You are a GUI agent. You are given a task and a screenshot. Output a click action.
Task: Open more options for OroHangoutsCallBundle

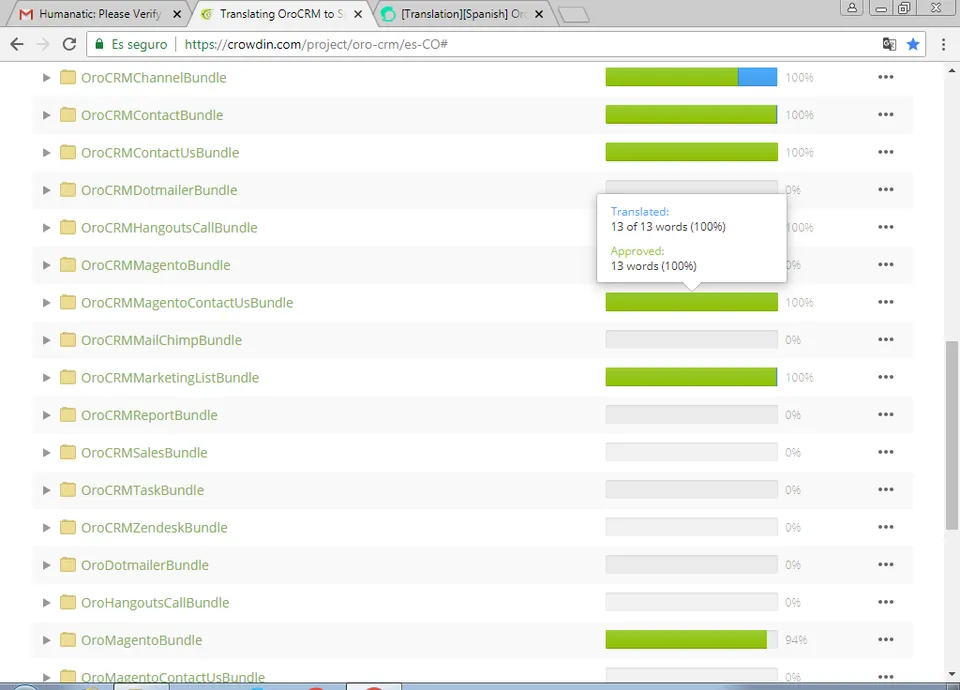click(885, 602)
